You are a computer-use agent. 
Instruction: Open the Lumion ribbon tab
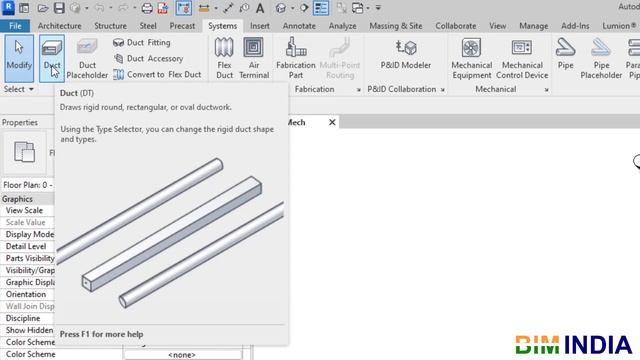tap(619, 26)
